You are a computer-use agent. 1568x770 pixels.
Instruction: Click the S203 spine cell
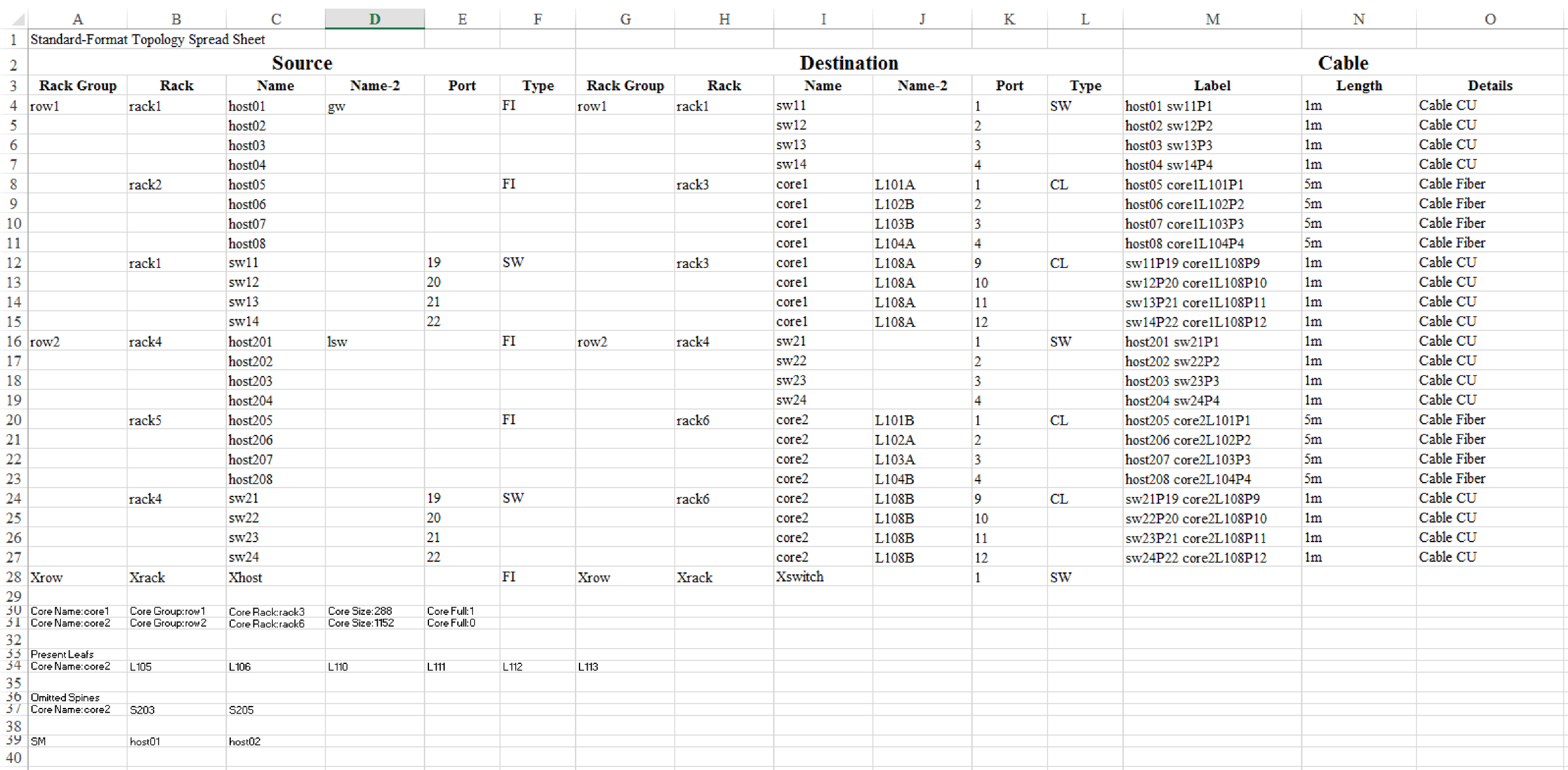pos(142,710)
